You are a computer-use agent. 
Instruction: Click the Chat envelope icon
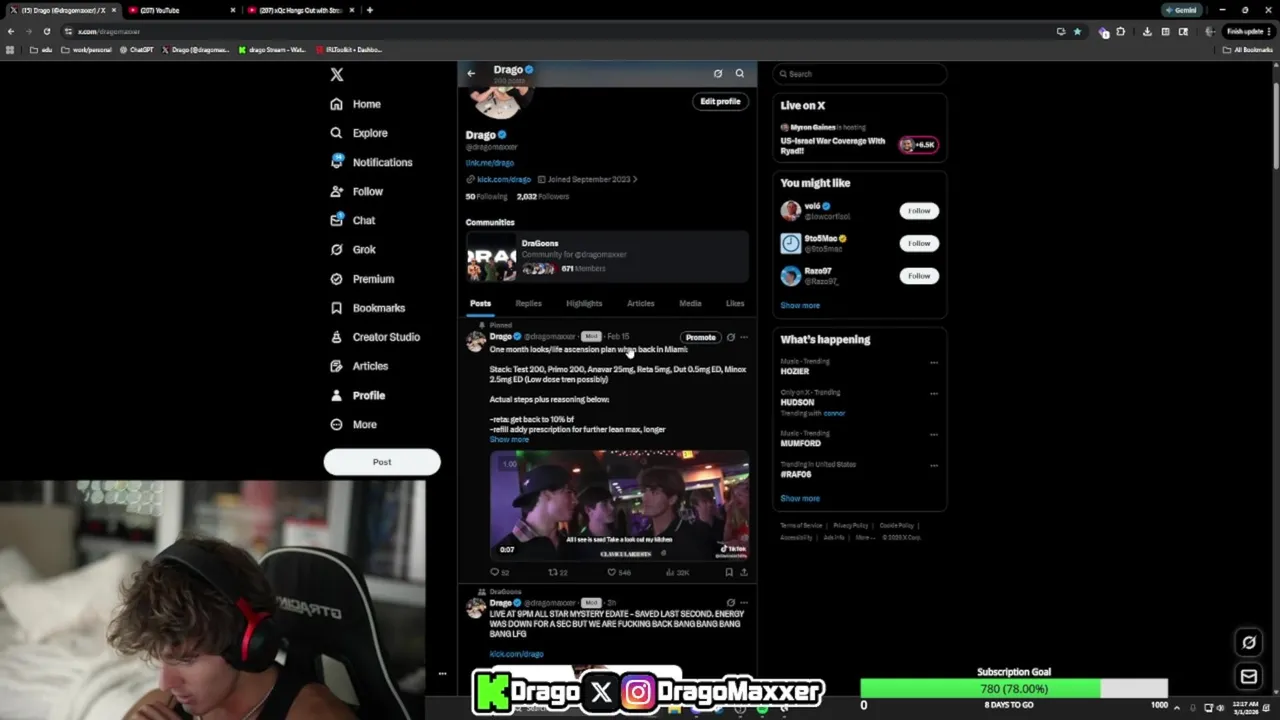click(x=336, y=220)
